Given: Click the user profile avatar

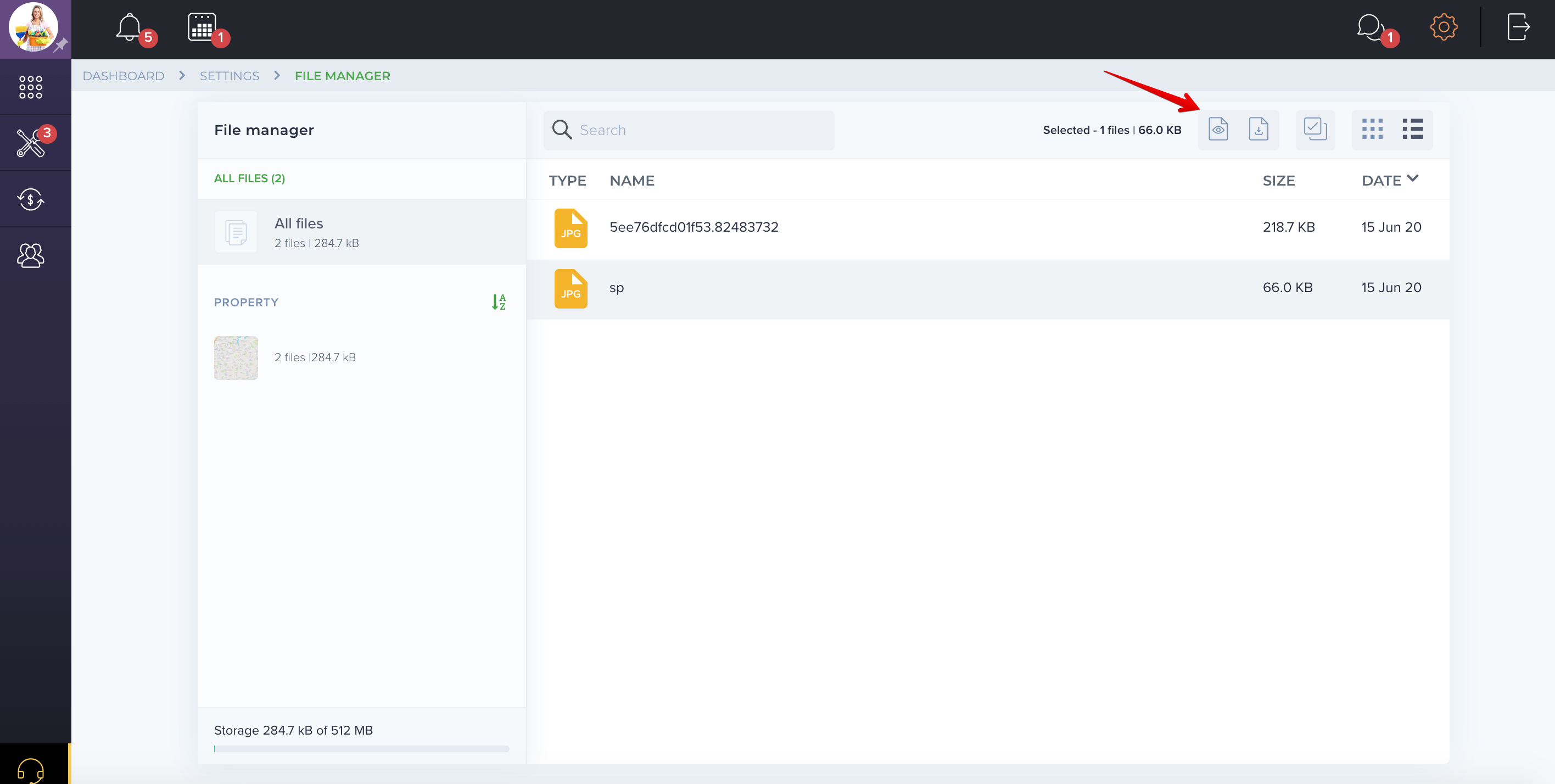Looking at the screenshot, I should (x=33, y=27).
